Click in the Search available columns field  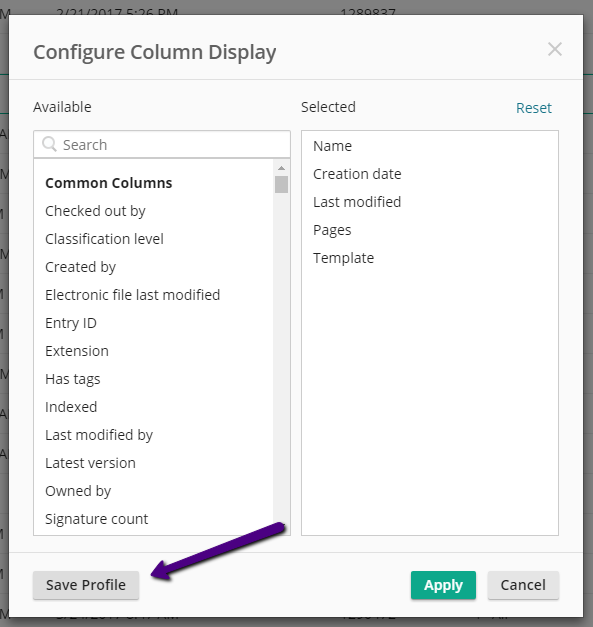click(x=162, y=144)
